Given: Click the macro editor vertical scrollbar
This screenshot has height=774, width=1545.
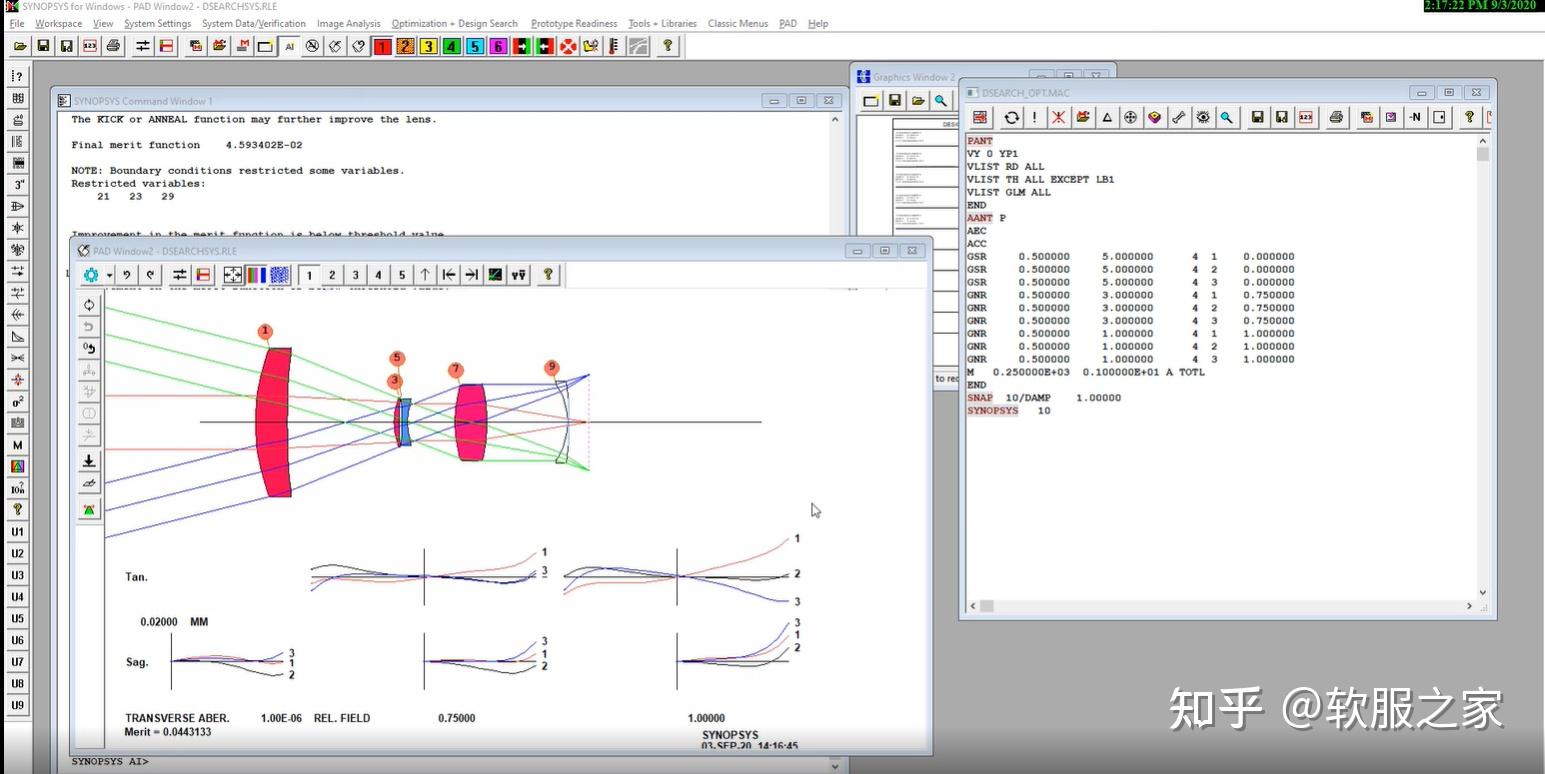Looking at the screenshot, I should tap(1483, 367).
